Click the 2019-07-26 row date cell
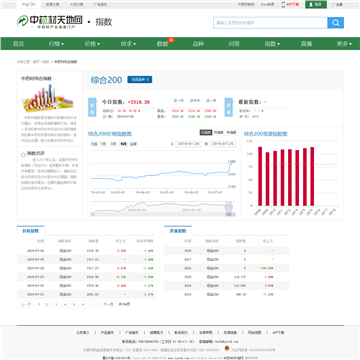 pos(35,251)
